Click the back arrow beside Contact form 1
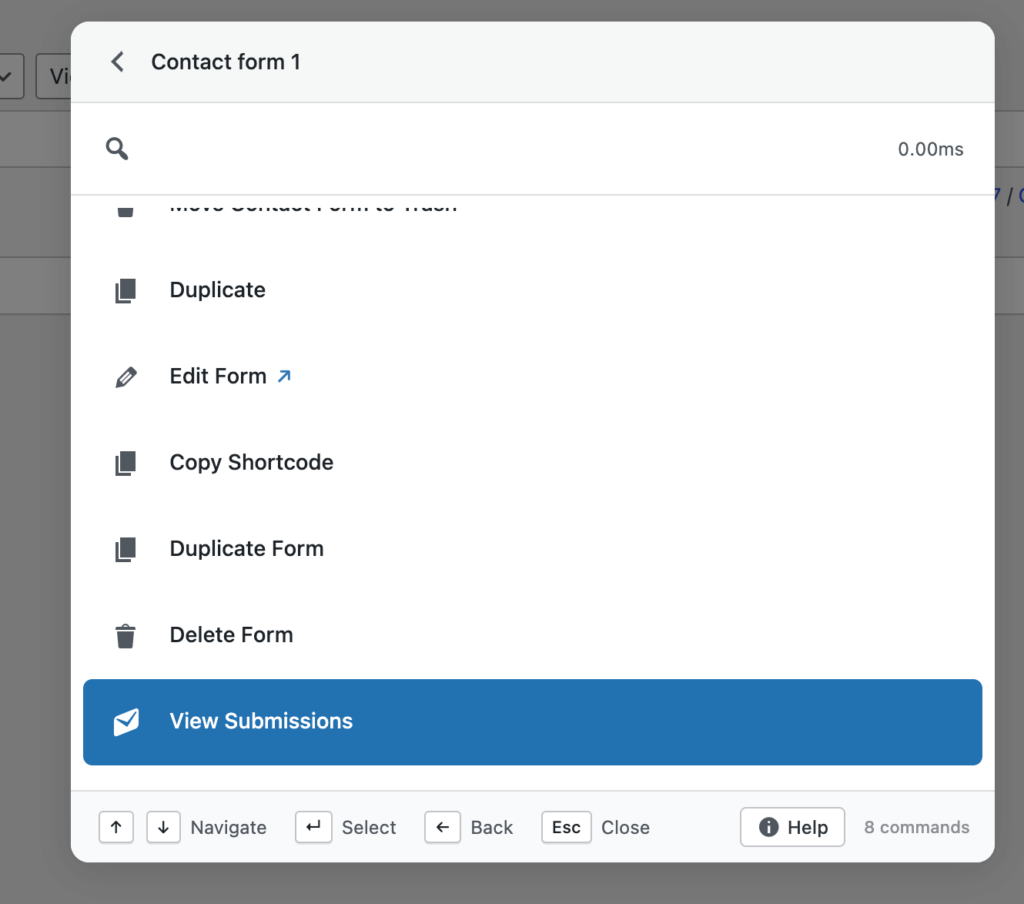1024x904 pixels. pyautogui.click(x=117, y=61)
